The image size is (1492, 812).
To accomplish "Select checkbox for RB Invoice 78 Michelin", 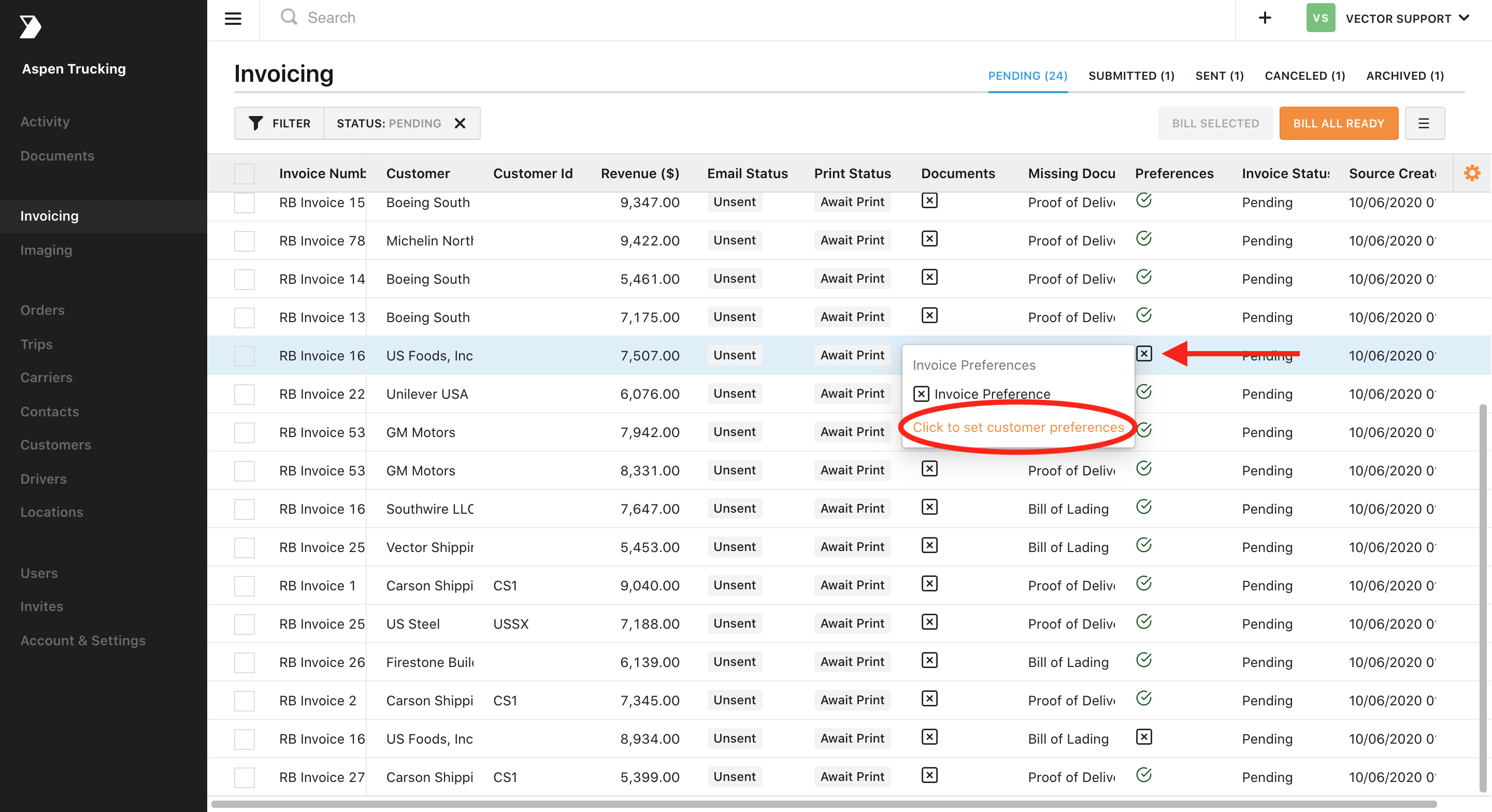I will [245, 241].
